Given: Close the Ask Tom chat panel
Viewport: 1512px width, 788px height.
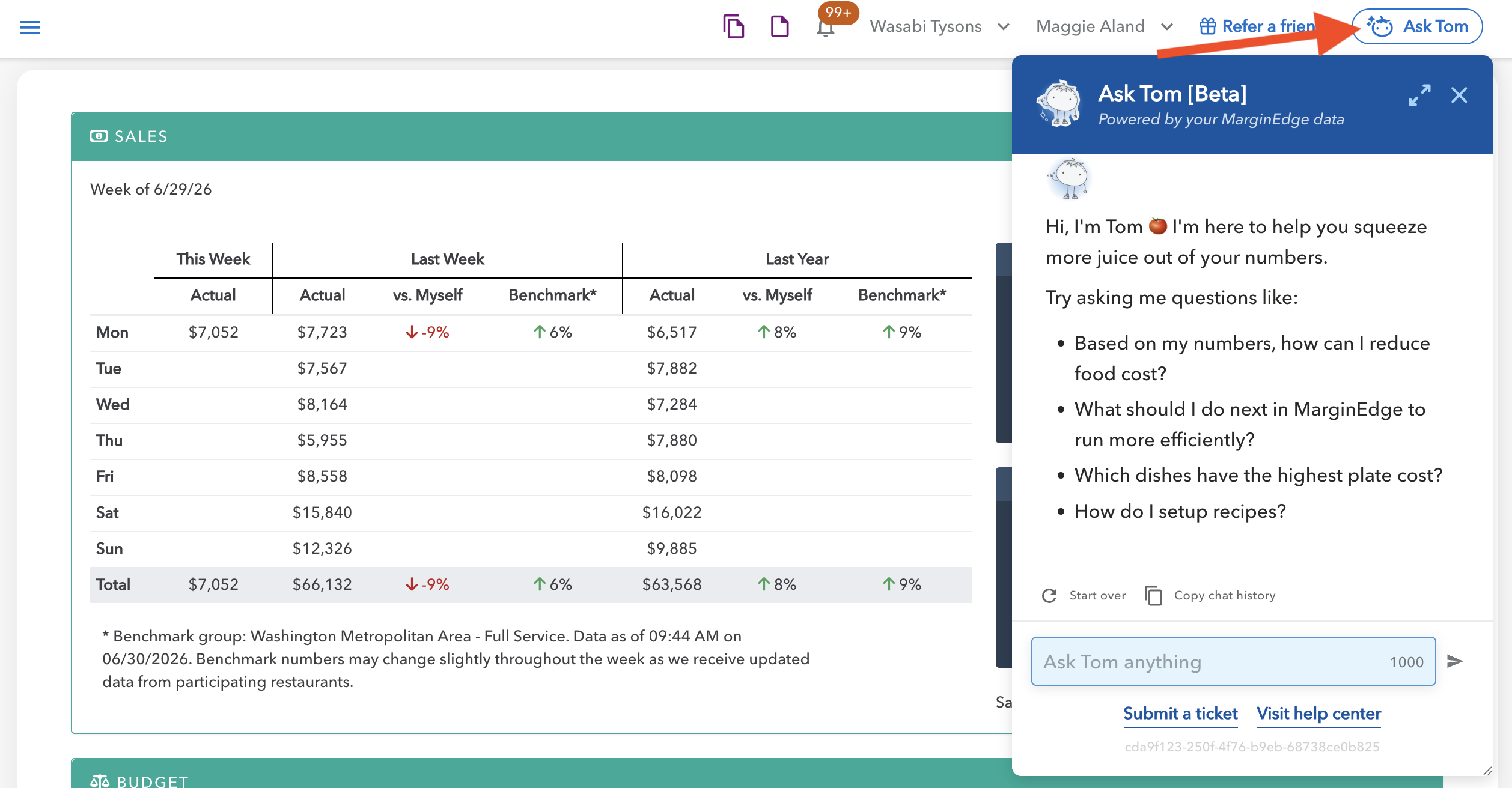Looking at the screenshot, I should tap(1459, 95).
